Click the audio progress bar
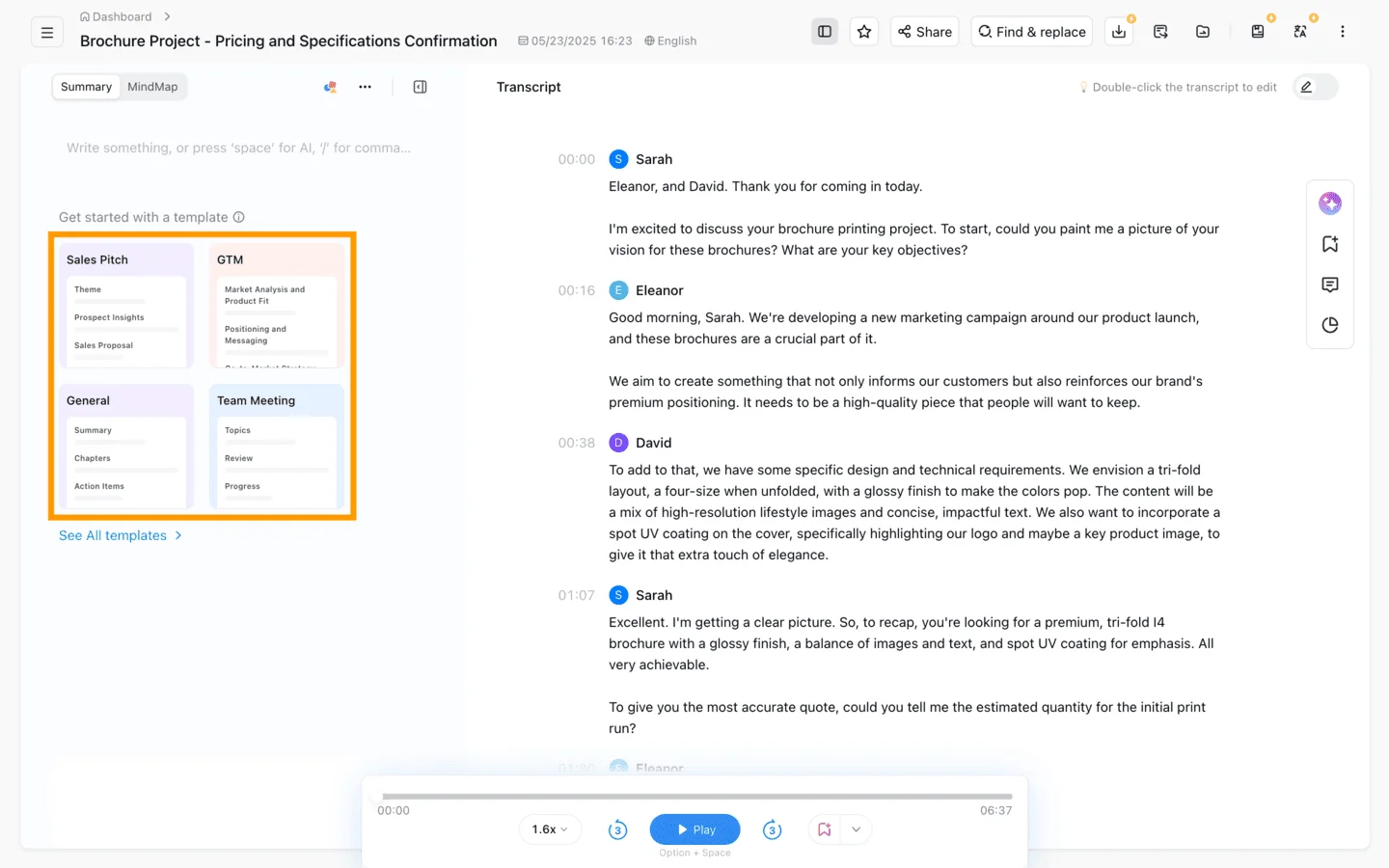1389x868 pixels. click(x=696, y=797)
